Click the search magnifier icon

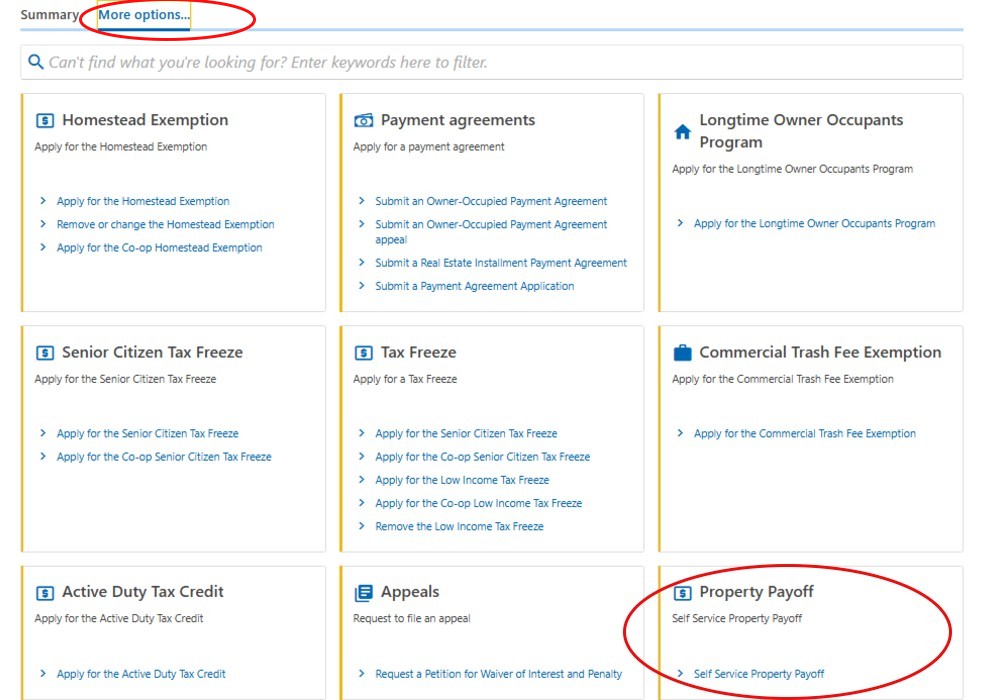(36, 62)
